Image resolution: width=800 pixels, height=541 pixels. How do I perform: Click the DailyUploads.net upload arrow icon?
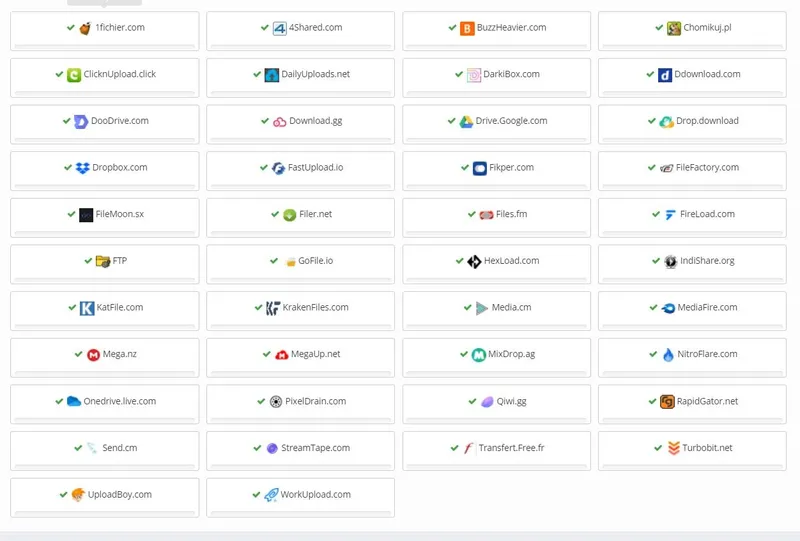point(271,75)
